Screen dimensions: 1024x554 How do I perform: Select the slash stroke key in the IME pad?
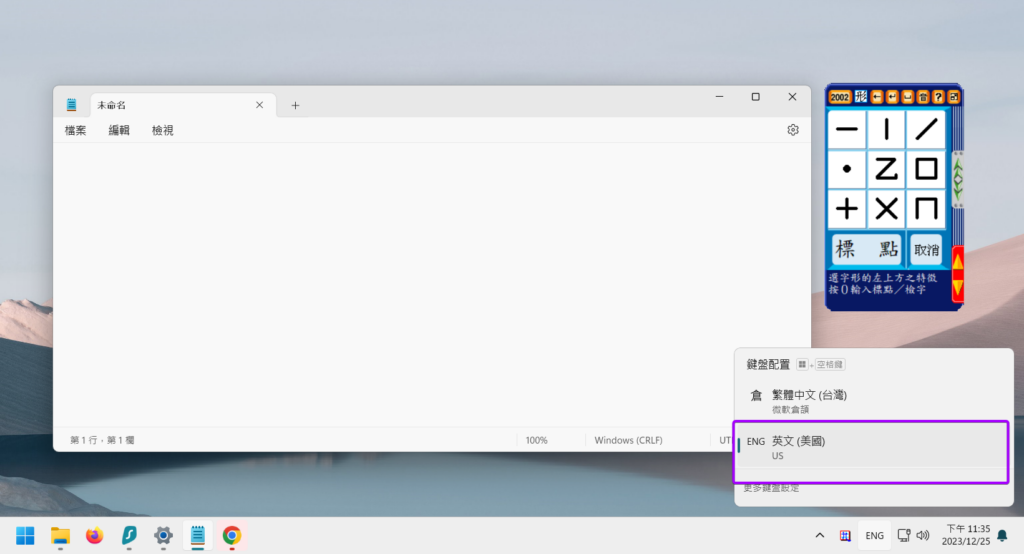925,129
